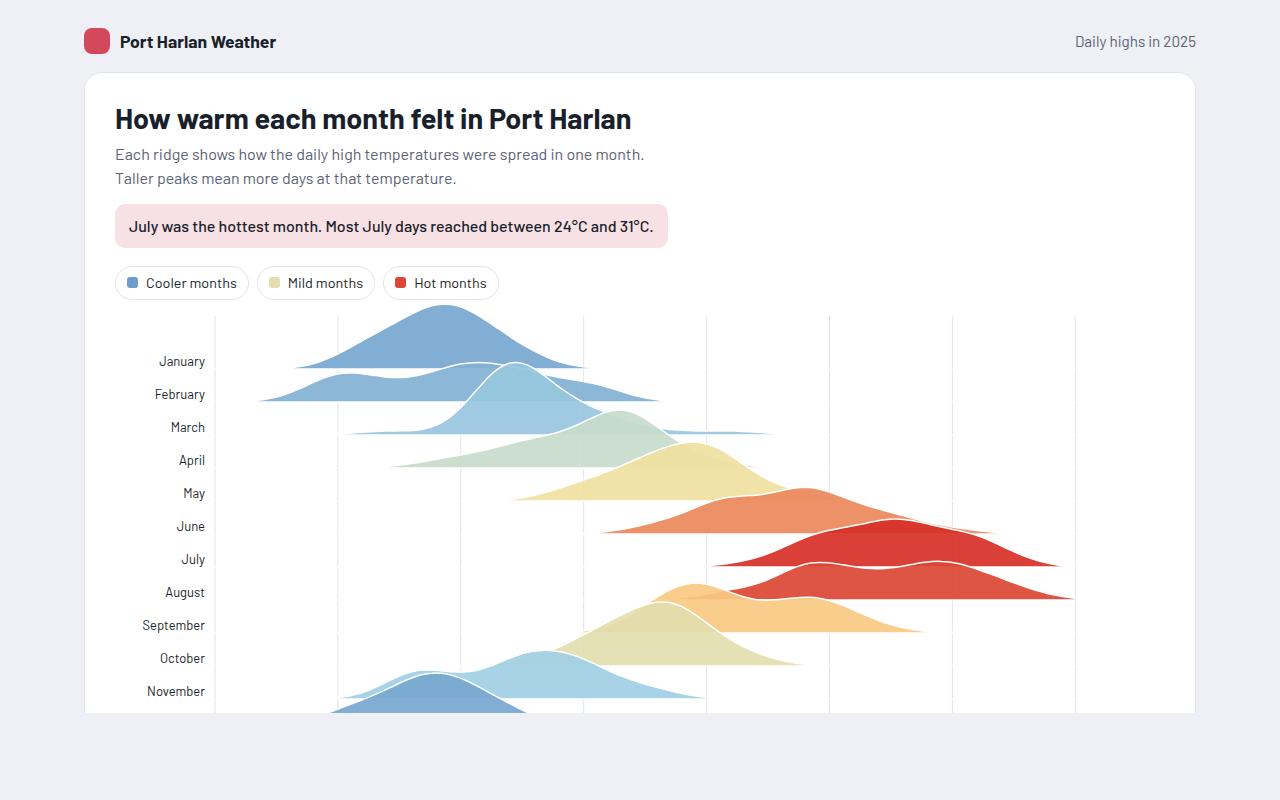Select the July month label
Screen dimensions: 1280x800
coord(193,560)
